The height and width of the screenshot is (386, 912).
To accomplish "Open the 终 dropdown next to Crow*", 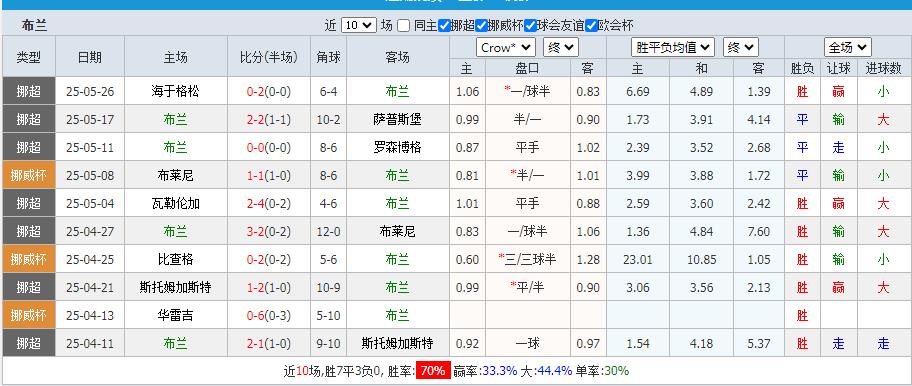I will (x=561, y=48).
